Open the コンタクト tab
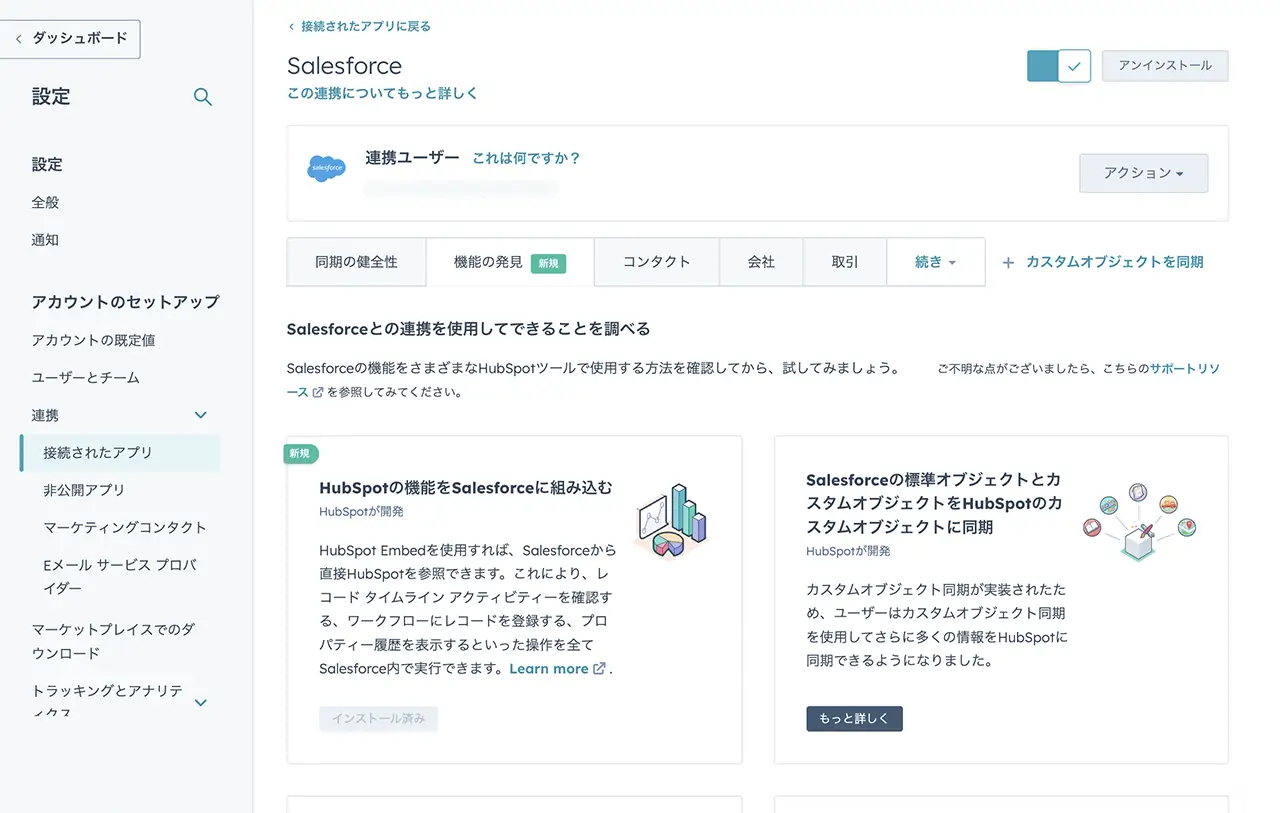The image size is (1280, 813). click(x=657, y=262)
